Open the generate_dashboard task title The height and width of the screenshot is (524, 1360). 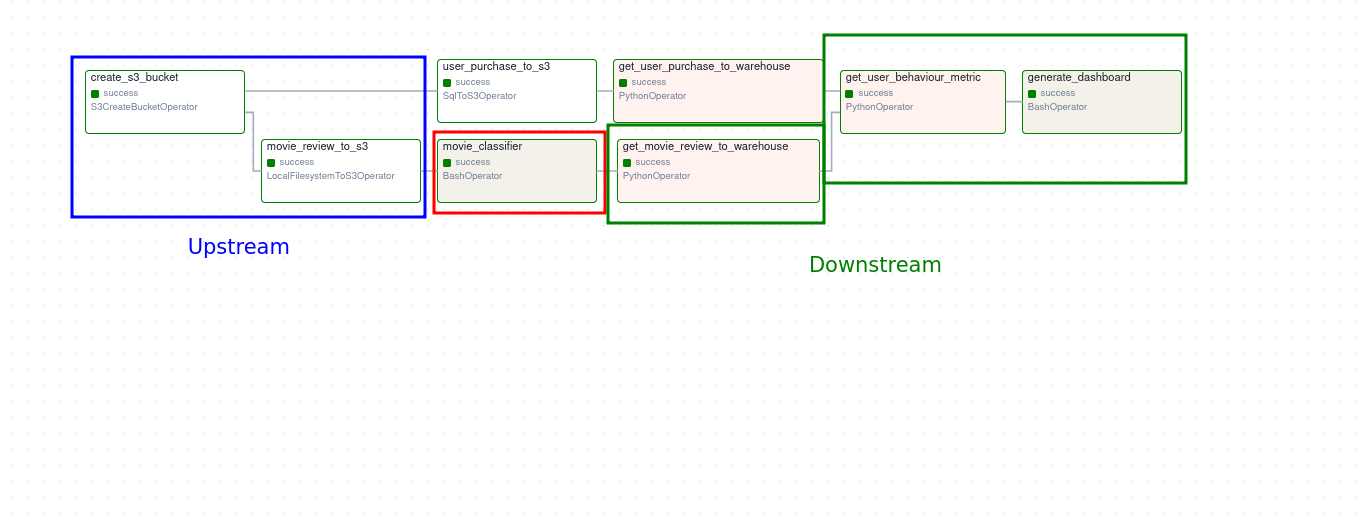pos(1079,77)
